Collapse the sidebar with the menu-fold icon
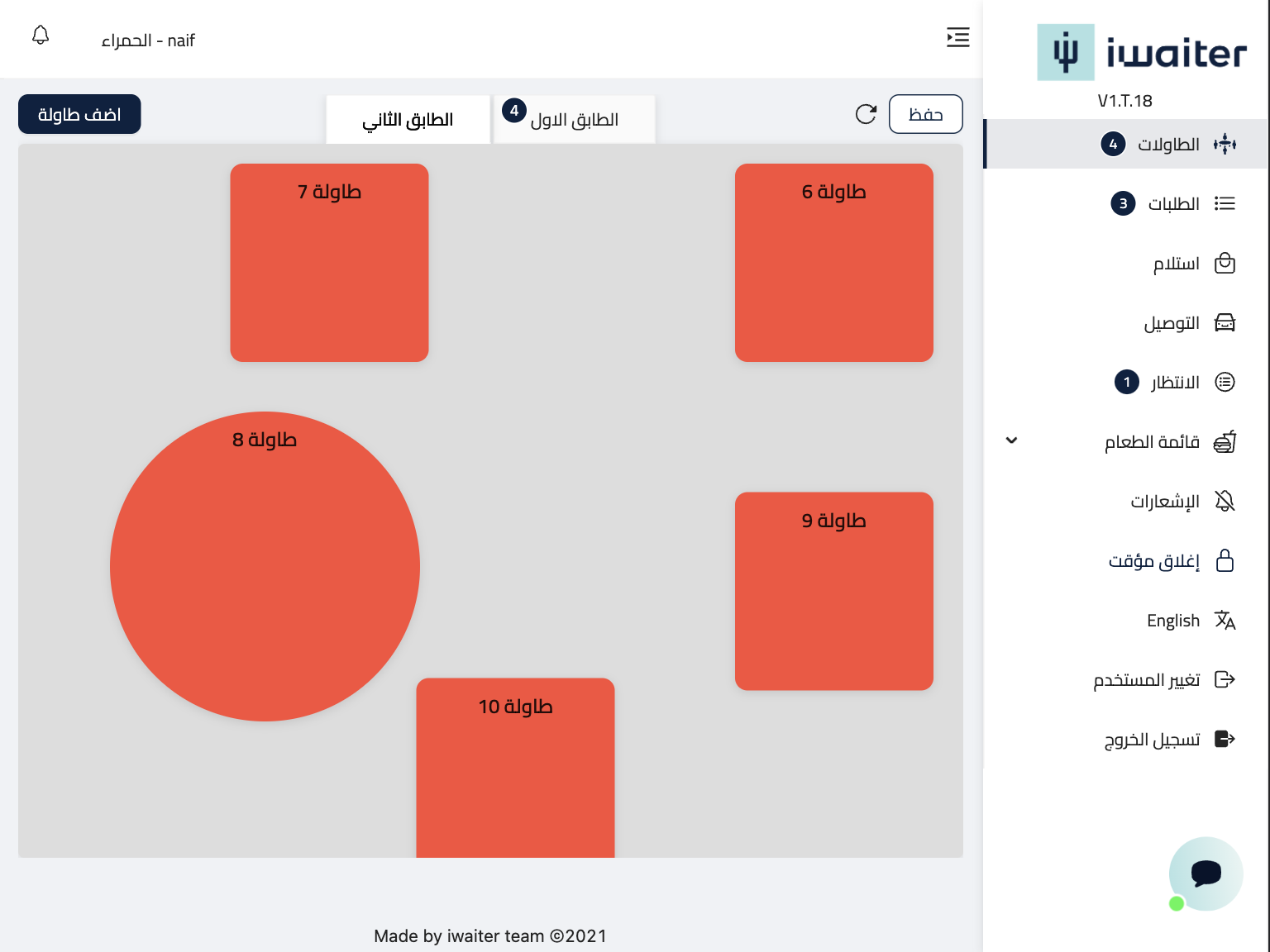 click(x=957, y=37)
